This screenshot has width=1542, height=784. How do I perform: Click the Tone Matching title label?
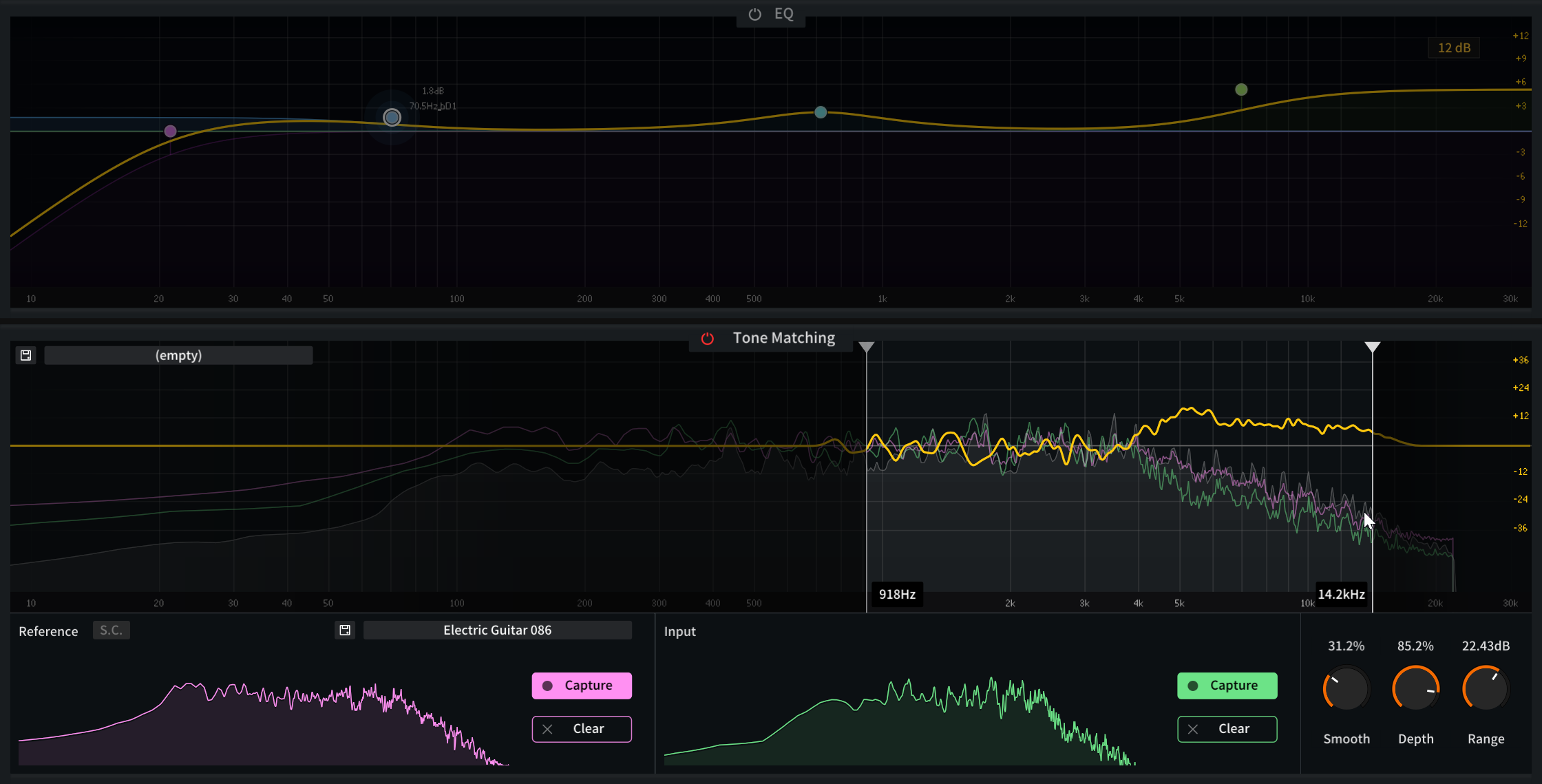click(783, 338)
